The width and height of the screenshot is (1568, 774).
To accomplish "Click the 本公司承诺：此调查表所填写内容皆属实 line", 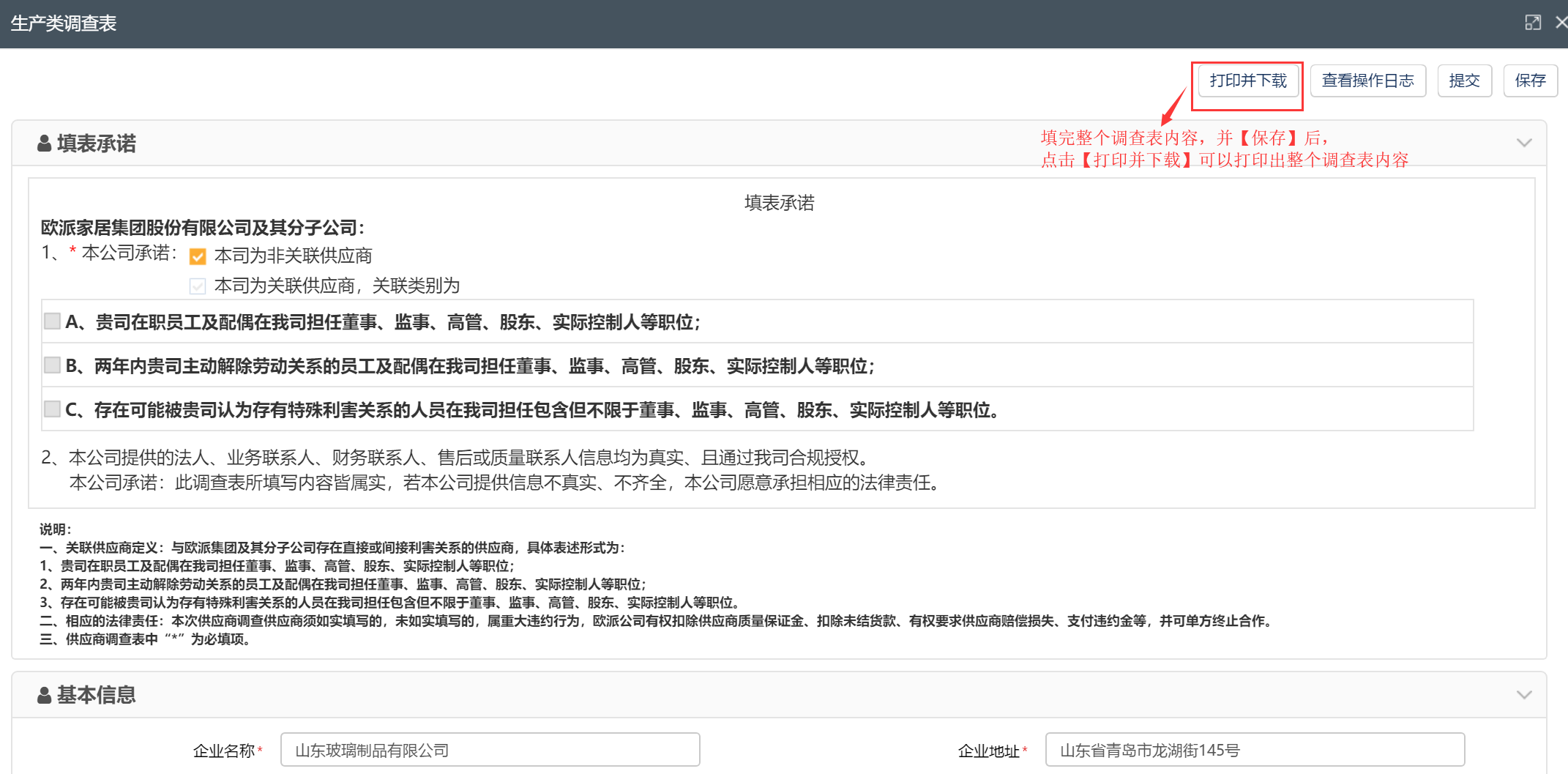I will 505,483.
